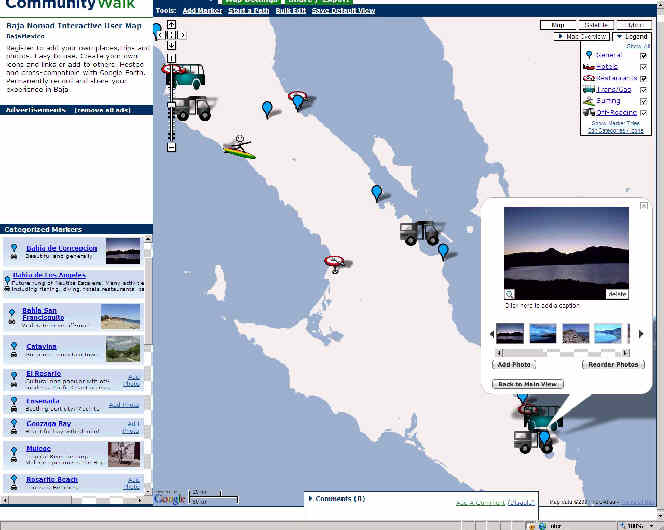Show next photo thumbnails with right arrow
Image resolution: width=664 pixels, height=530 pixels.
click(641, 334)
